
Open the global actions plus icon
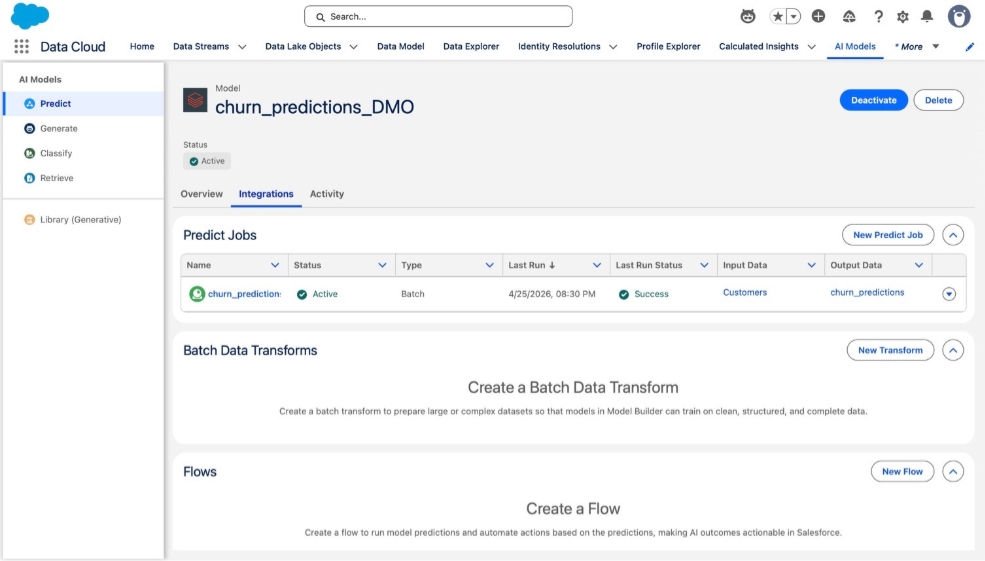tap(818, 16)
